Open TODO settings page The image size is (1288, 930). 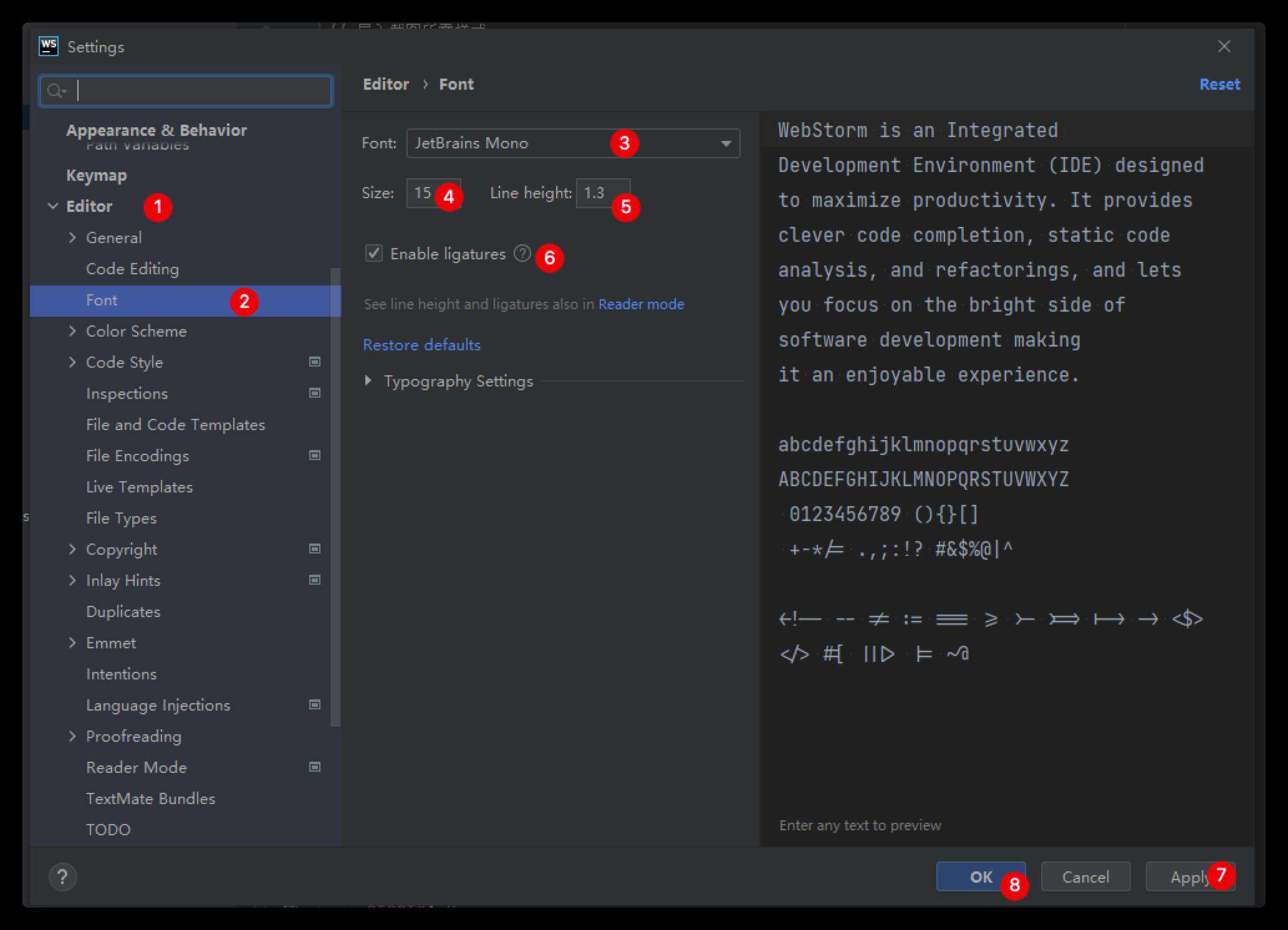click(108, 830)
